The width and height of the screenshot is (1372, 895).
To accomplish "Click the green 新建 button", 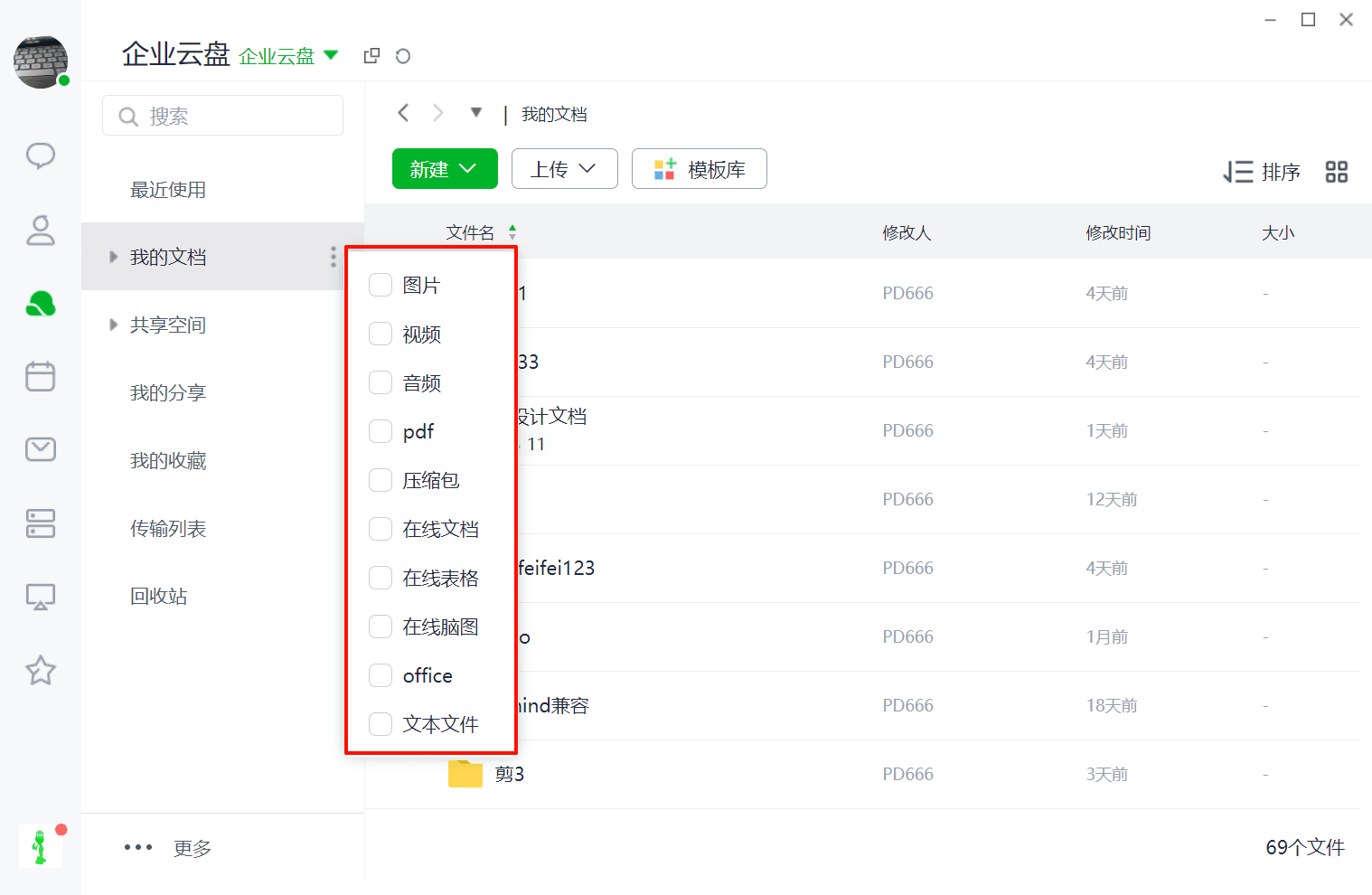I will pos(445,169).
